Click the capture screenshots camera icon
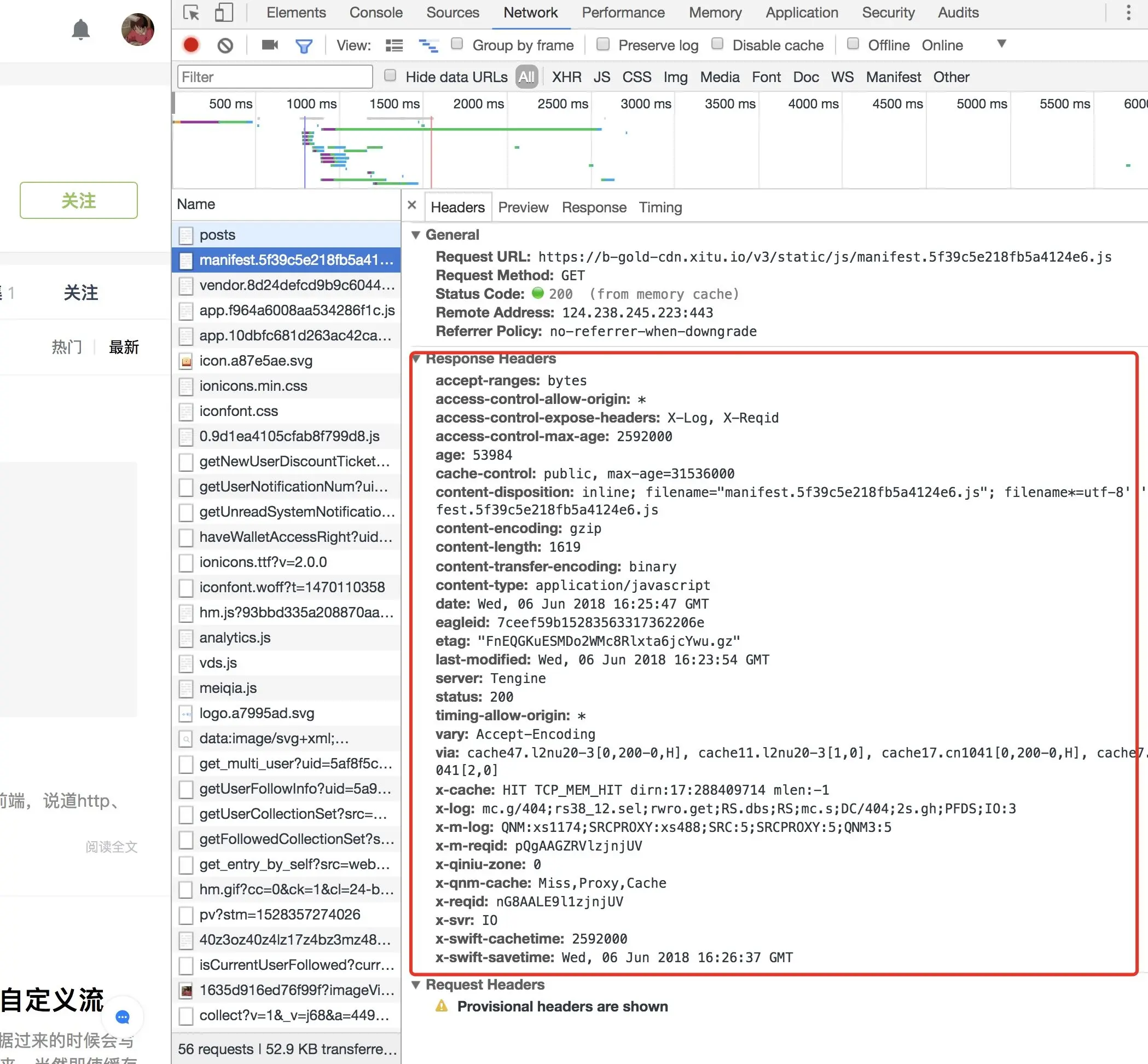Image resolution: width=1148 pixels, height=1064 pixels. coord(269,45)
